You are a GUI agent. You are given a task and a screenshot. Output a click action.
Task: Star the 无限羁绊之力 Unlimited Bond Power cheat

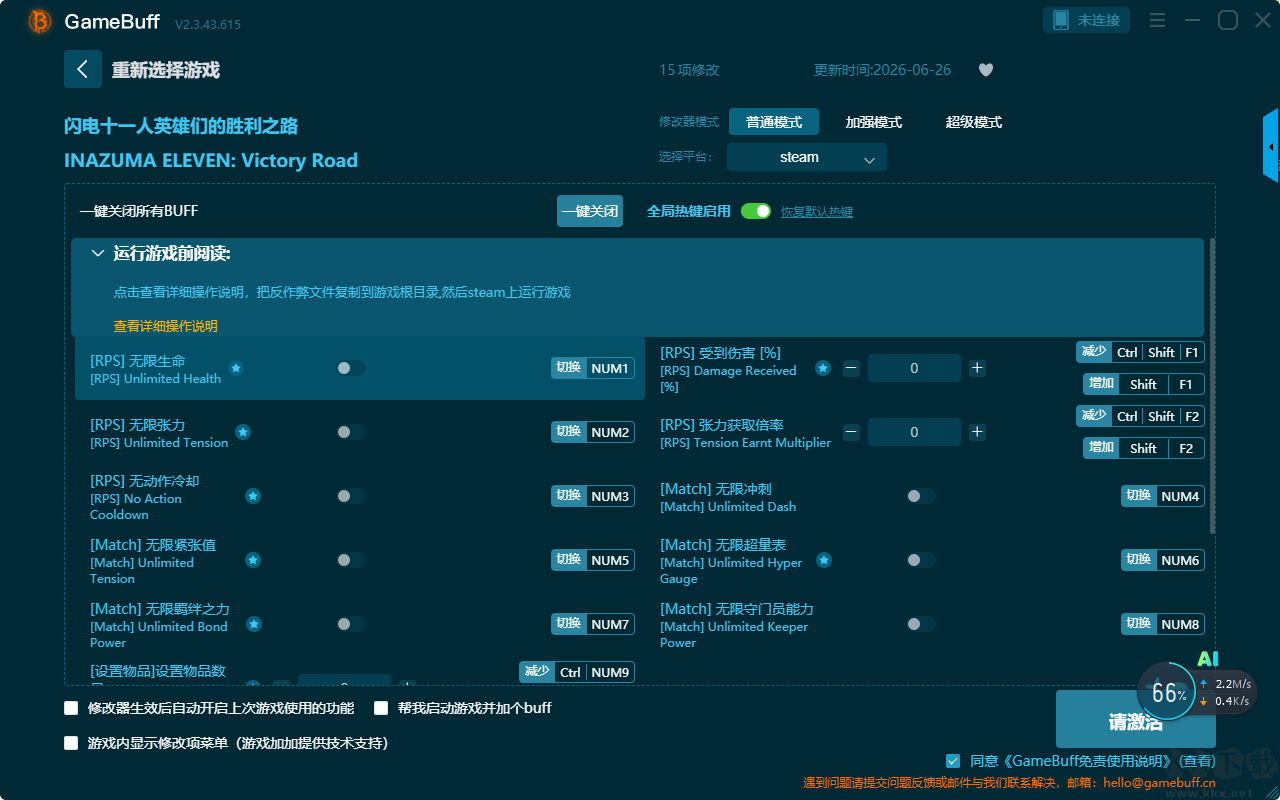point(254,624)
